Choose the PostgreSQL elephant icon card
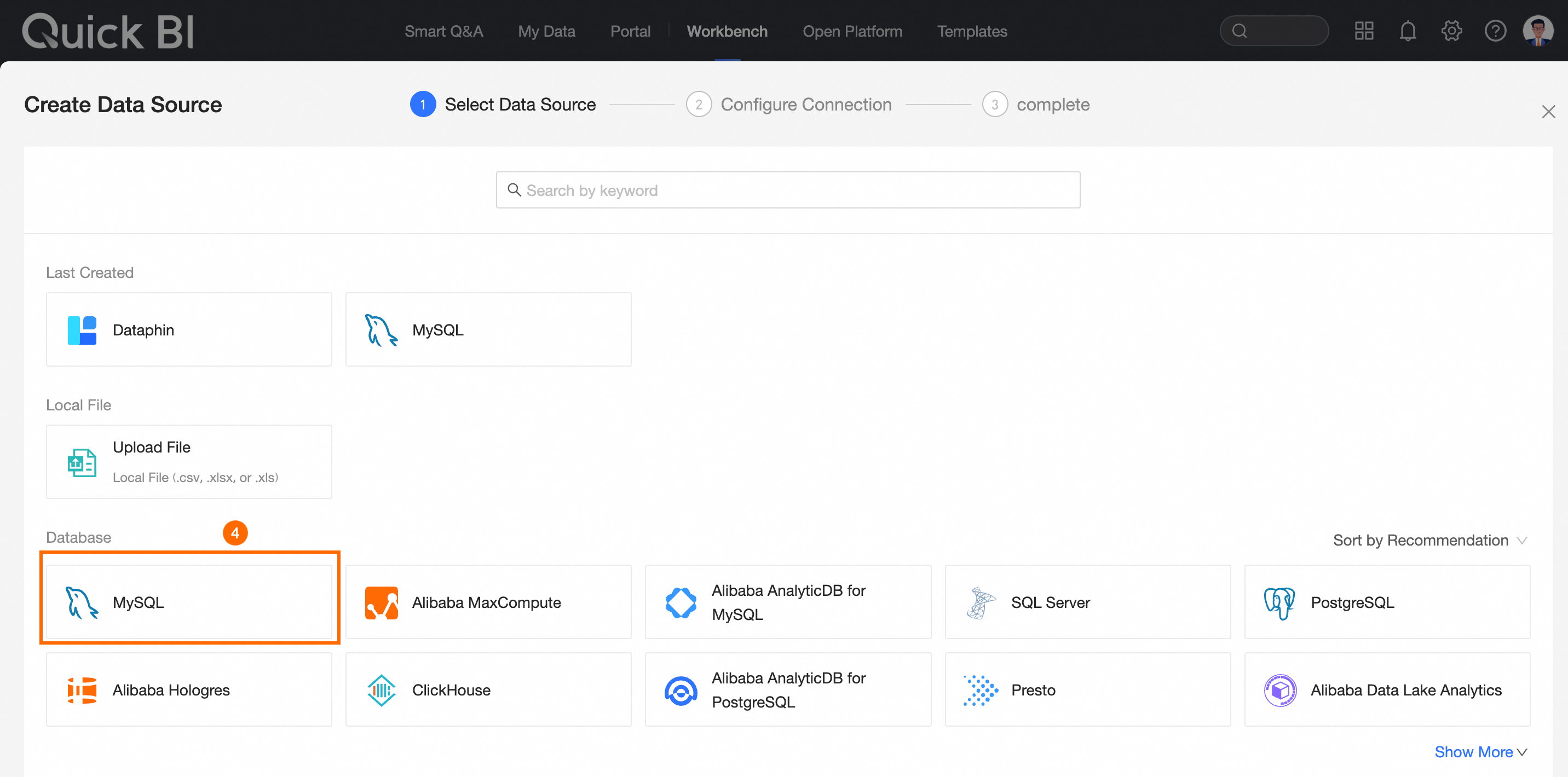Screen dimensions: 1568x777 pos(1387,602)
